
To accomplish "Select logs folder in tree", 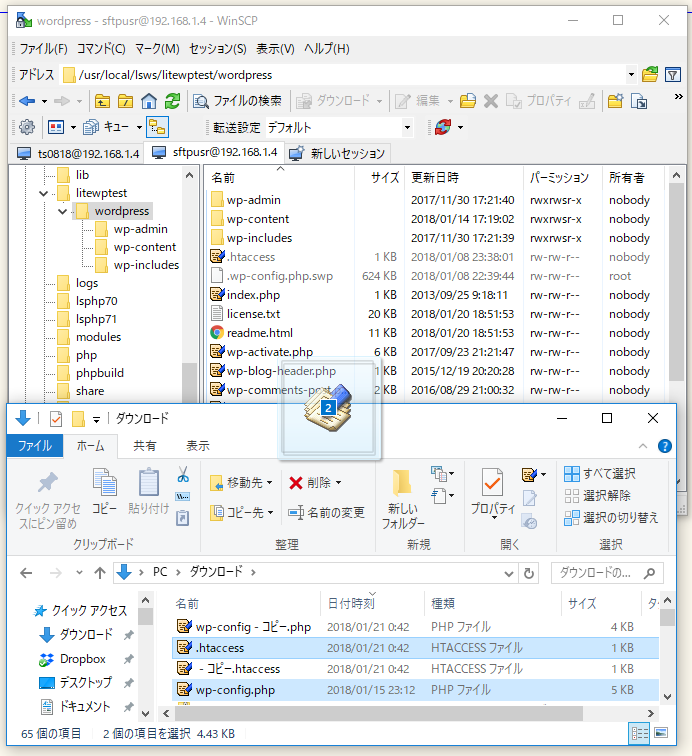I will 87,283.
